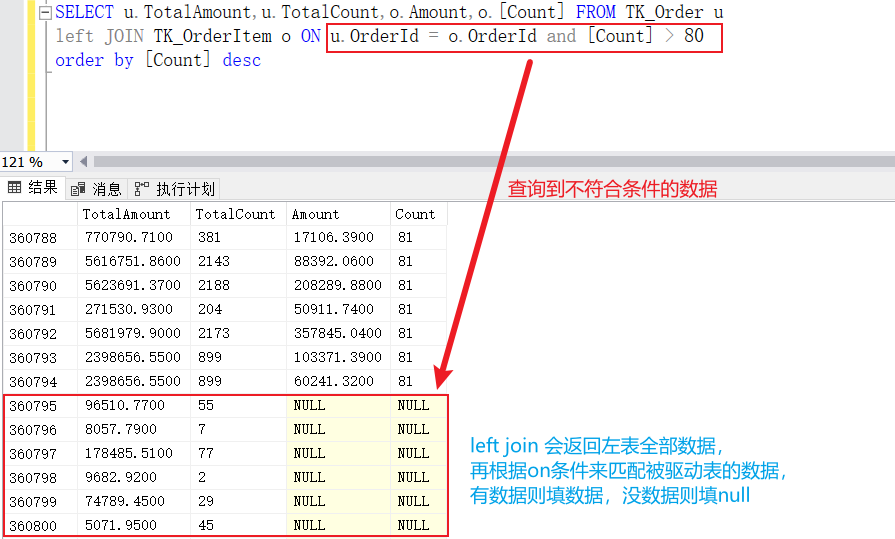895x539 pixels.
Task: Click the cell 178485.5100
Action: 134,453
